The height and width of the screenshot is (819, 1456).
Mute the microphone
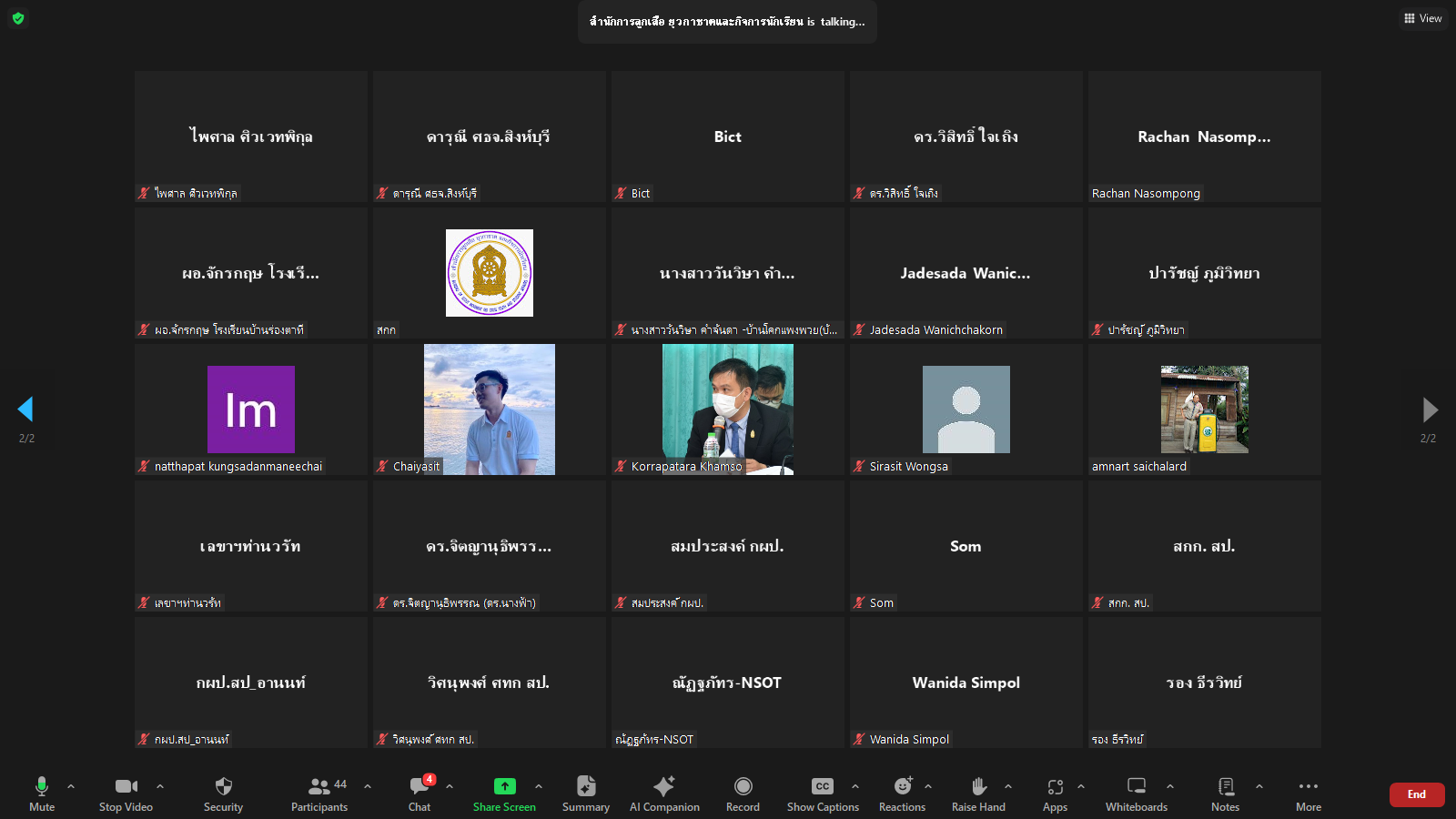[42, 794]
